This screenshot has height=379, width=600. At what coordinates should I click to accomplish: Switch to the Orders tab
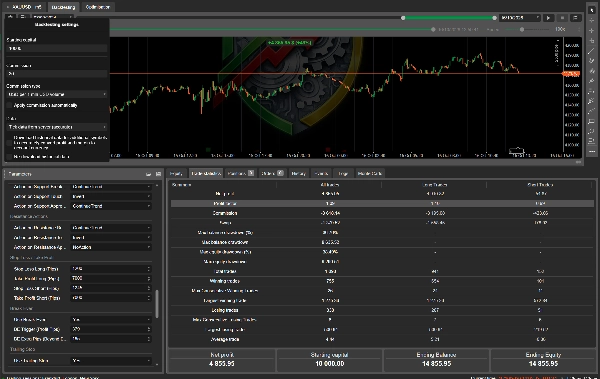click(272, 173)
